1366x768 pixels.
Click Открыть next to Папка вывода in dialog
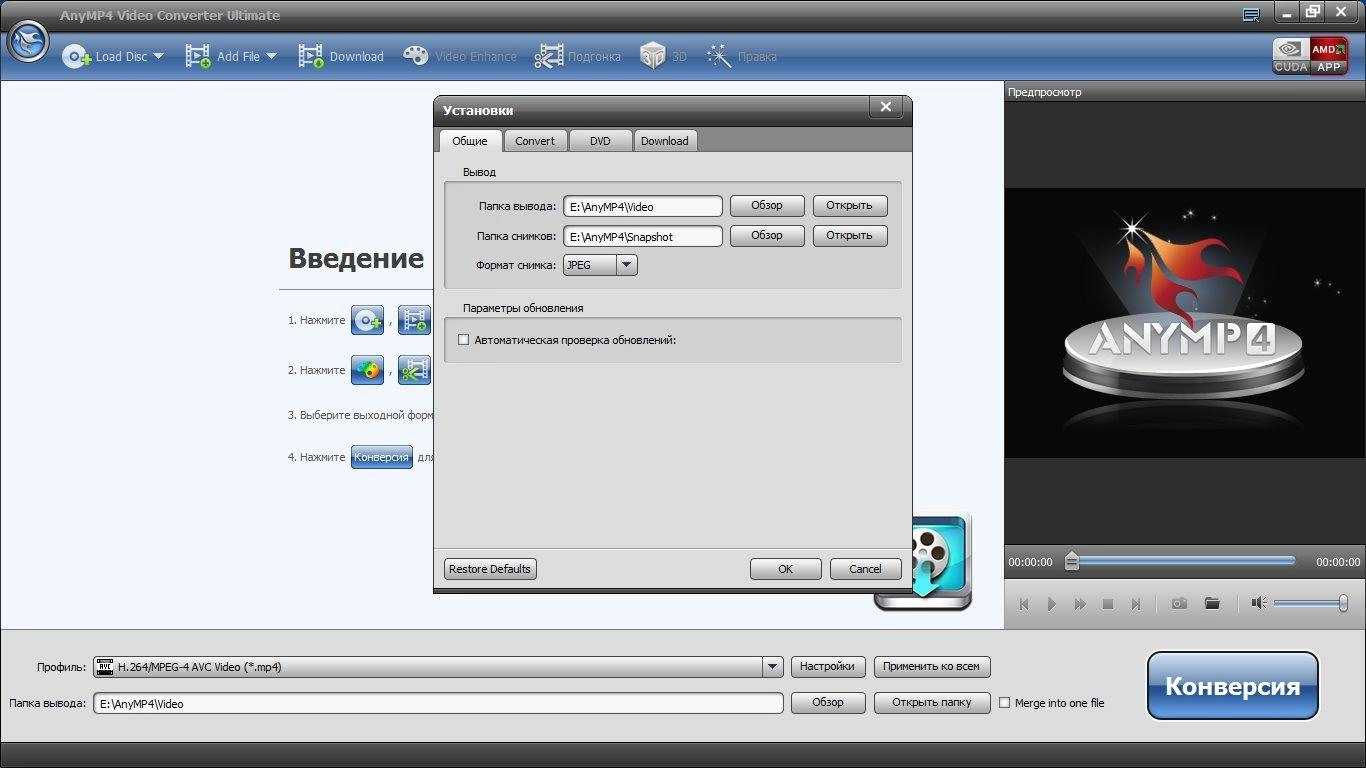coord(849,205)
